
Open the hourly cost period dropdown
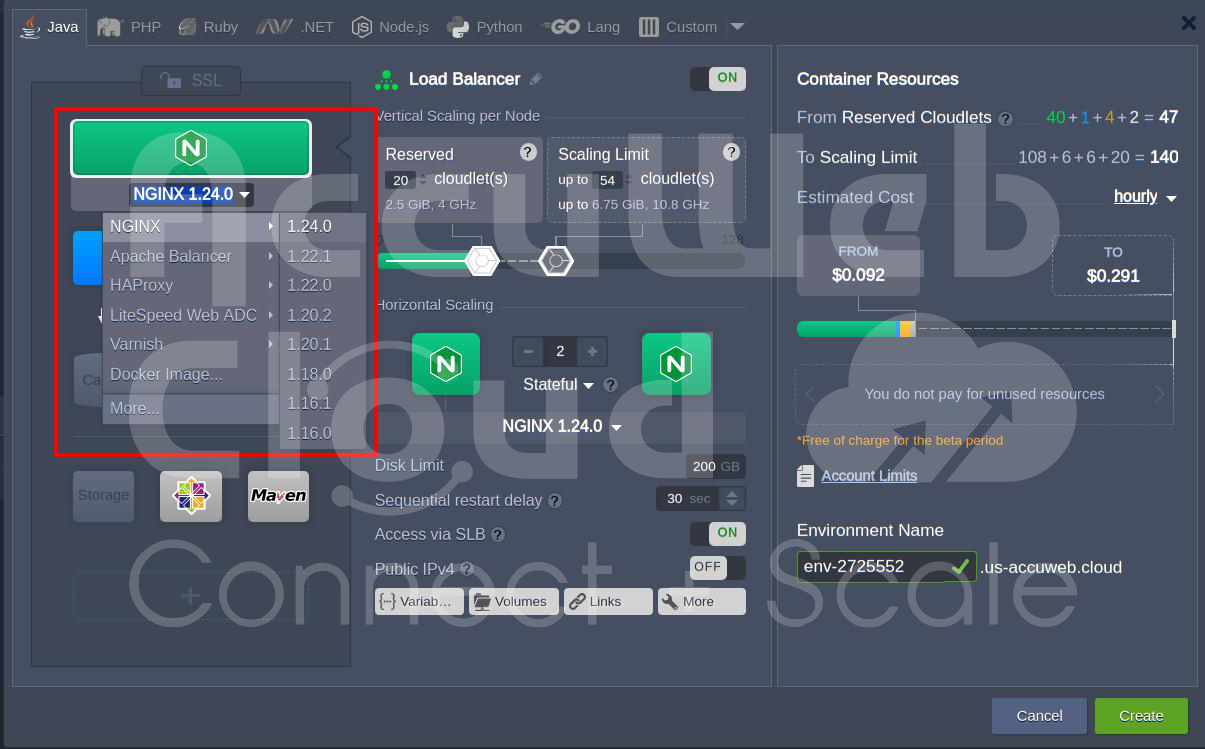[1145, 197]
